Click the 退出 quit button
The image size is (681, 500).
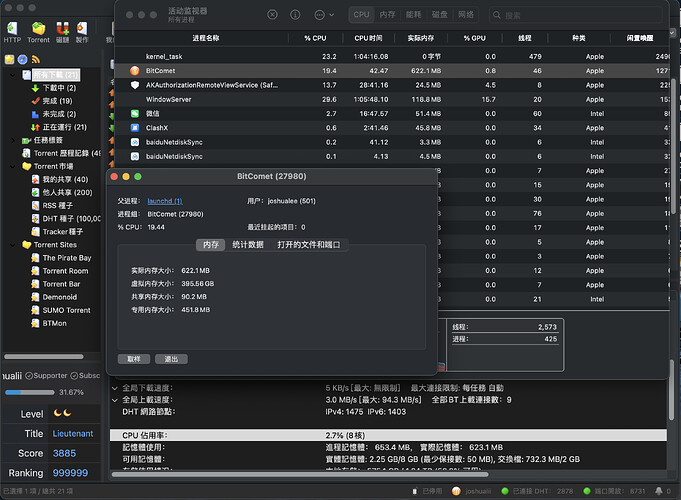pos(171,359)
